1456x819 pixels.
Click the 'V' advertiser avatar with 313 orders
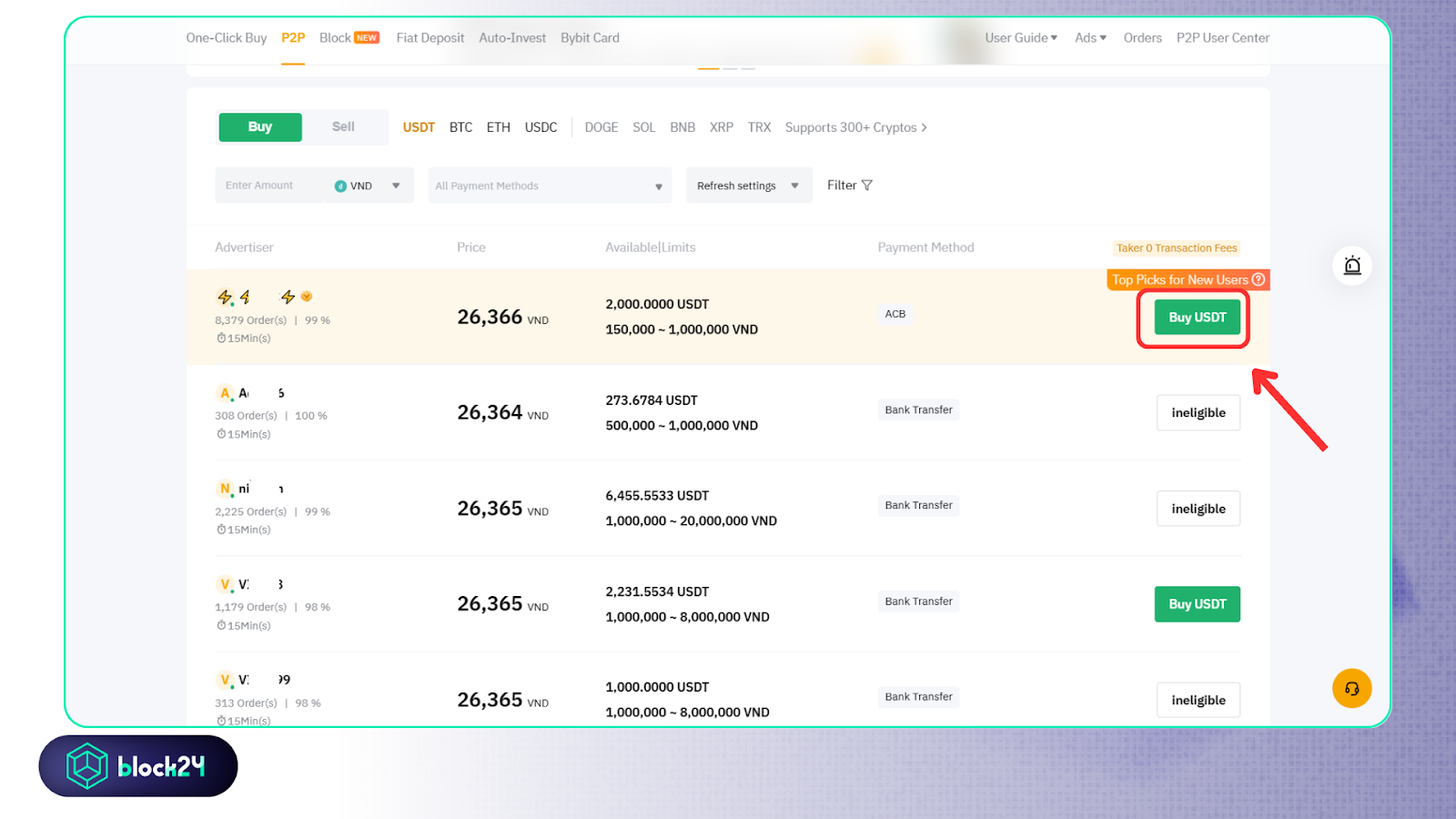point(225,681)
